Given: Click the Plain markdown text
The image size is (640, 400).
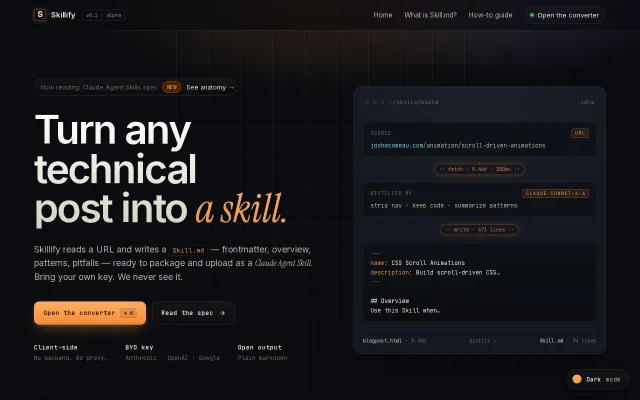Looking at the screenshot, I should (262, 358).
